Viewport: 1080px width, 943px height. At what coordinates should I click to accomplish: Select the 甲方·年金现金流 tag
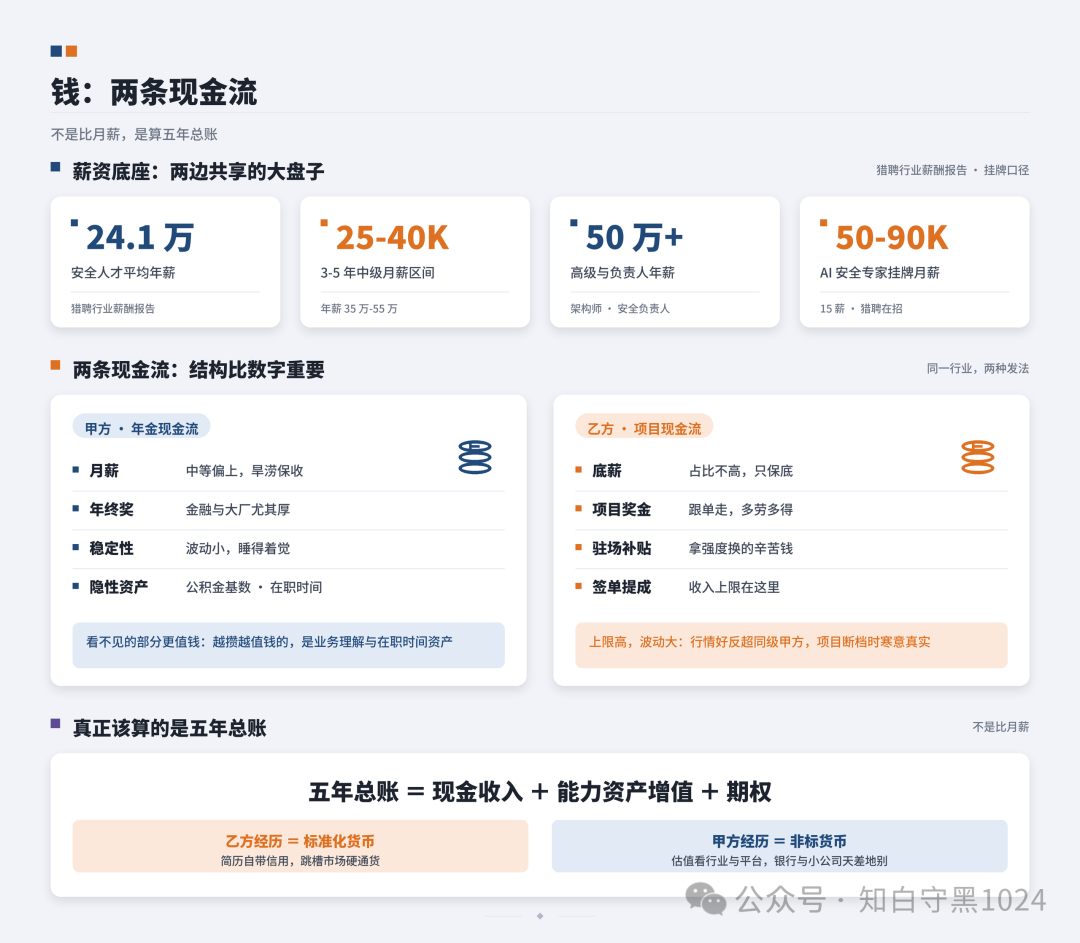point(141,428)
